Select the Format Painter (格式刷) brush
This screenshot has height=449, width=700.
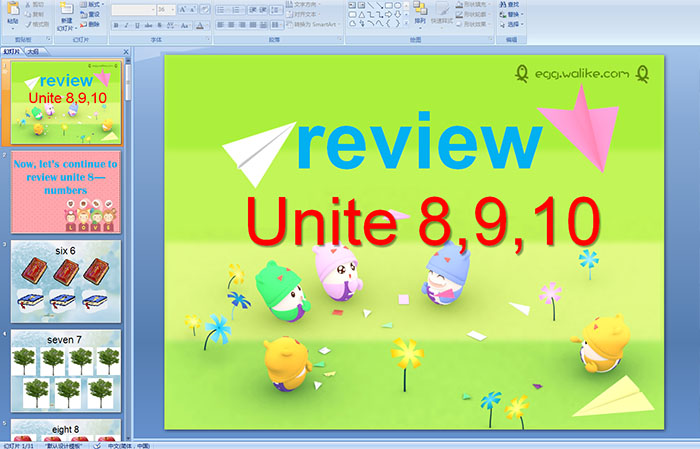37,25
